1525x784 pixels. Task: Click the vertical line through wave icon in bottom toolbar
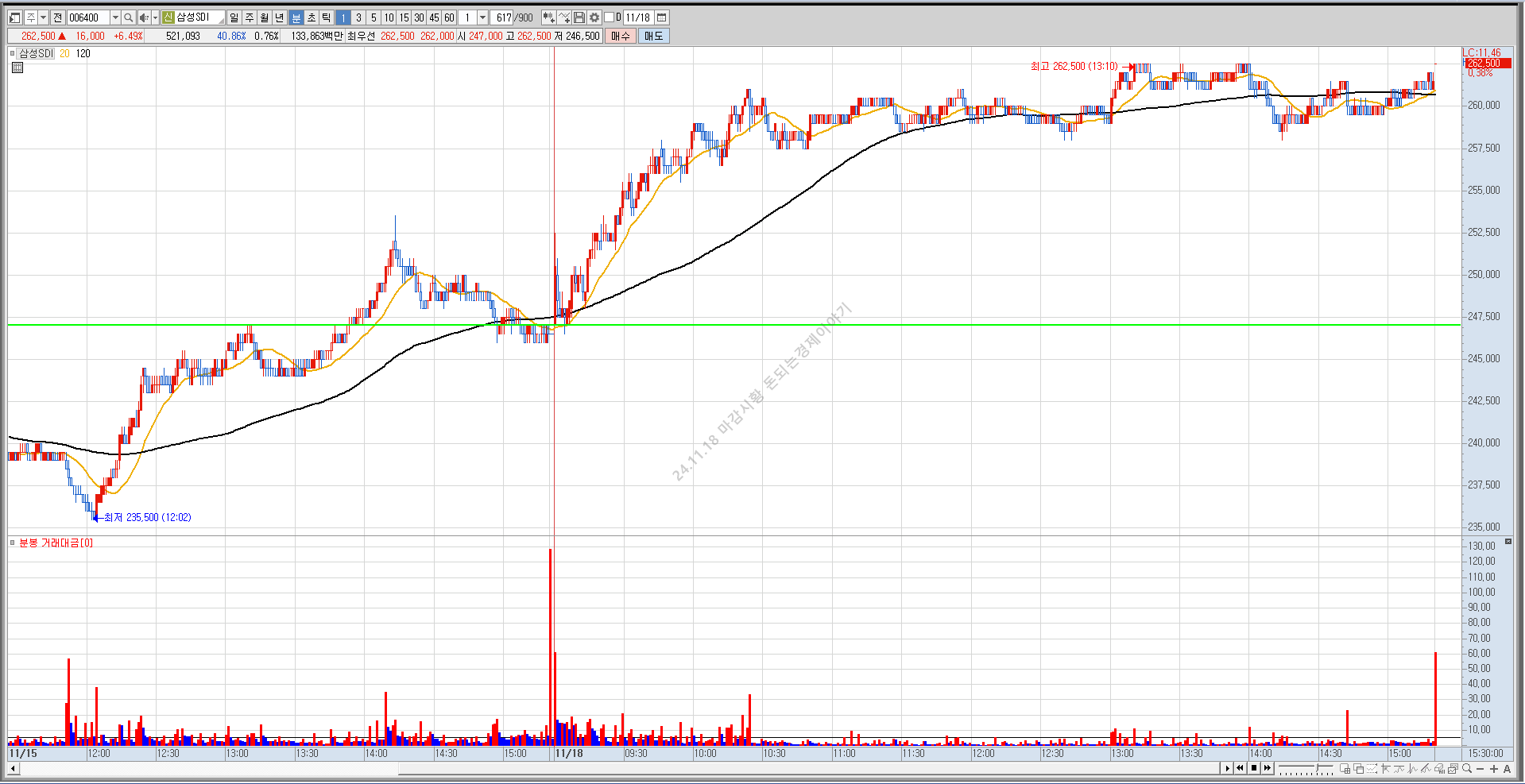pyautogui.click(x=1413, y=768)
